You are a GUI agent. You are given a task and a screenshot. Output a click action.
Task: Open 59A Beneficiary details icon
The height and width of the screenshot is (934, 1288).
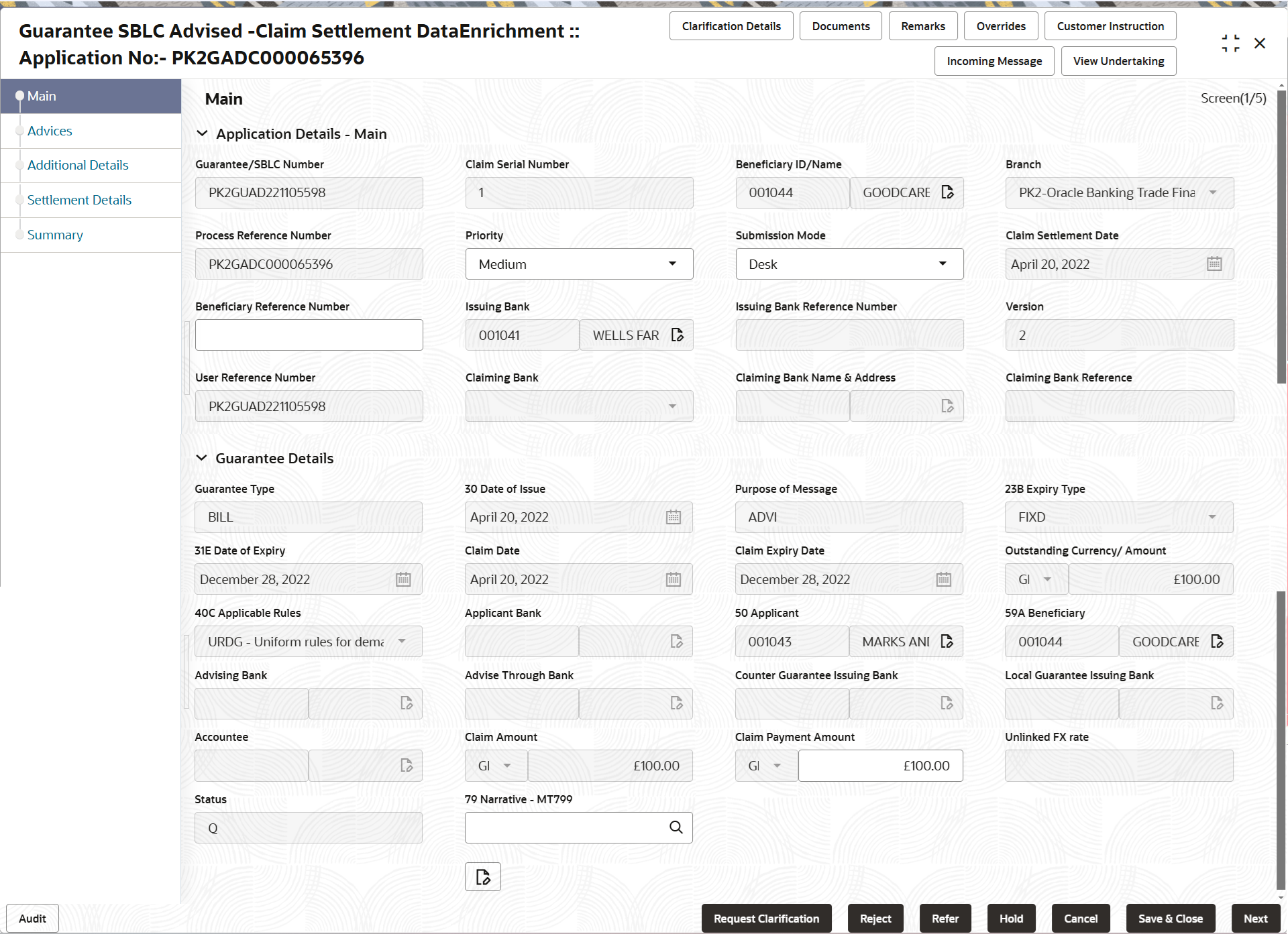point(1217,642)
